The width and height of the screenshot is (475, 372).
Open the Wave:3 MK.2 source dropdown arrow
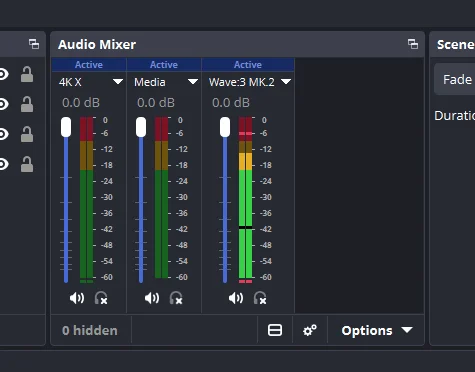coord(286,82)
